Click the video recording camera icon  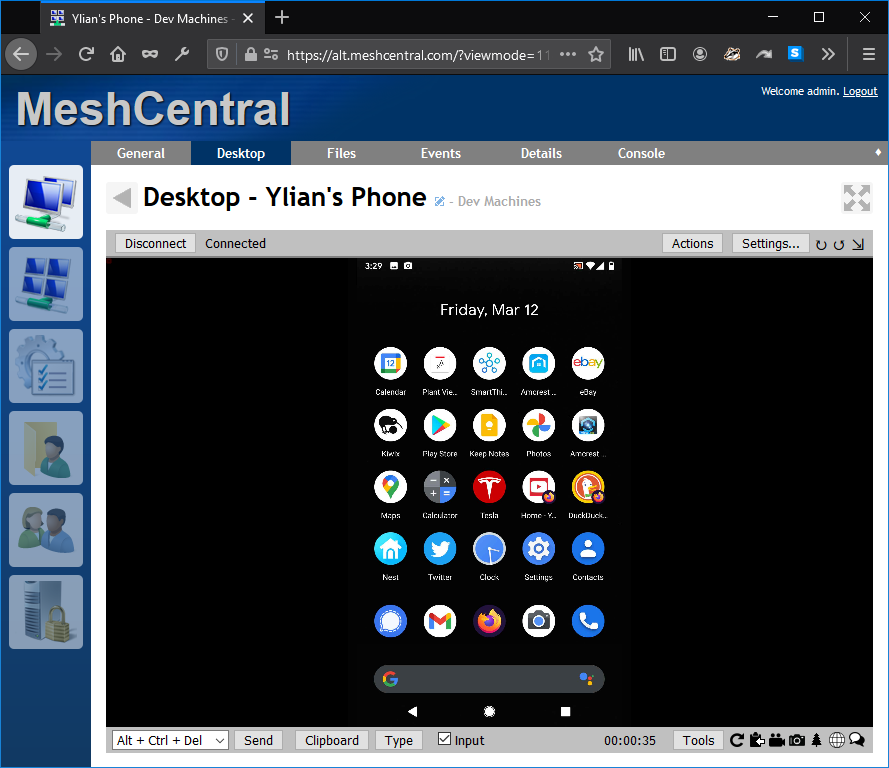click(x=777, y=740)
